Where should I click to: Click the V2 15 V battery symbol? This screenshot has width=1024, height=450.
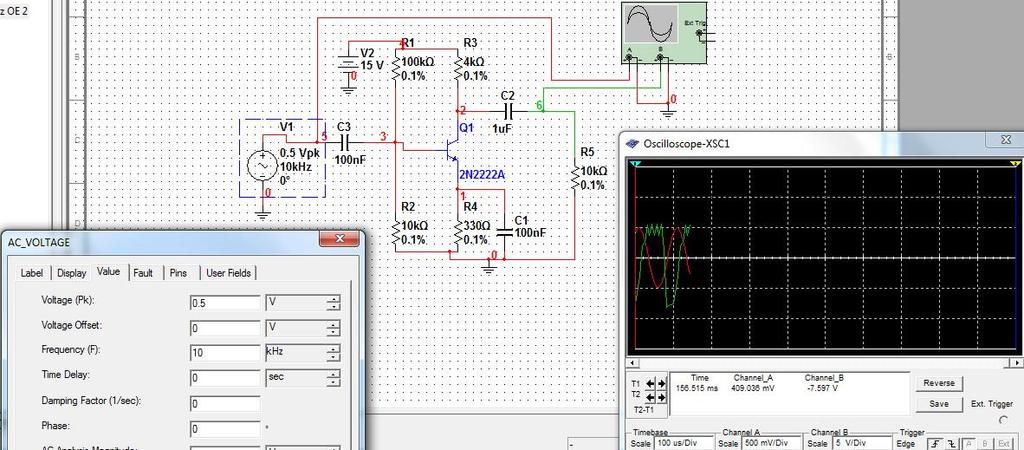(347, 64)
